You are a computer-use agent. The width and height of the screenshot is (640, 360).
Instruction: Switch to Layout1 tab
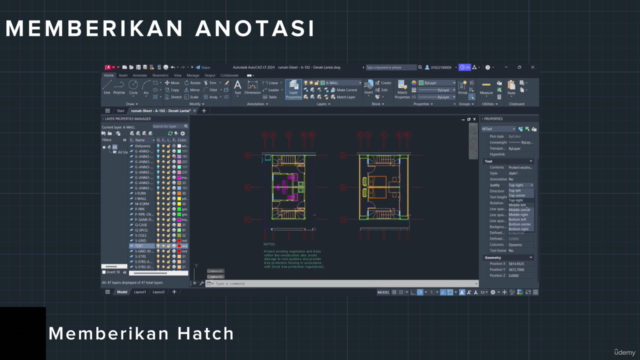(140, 292)
